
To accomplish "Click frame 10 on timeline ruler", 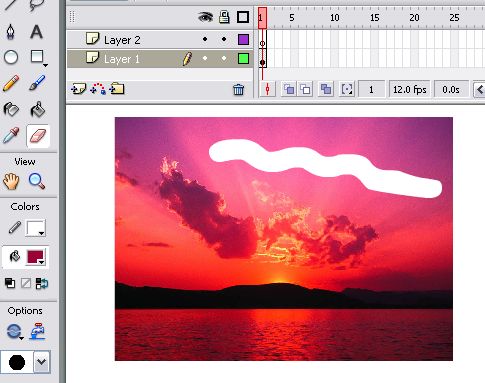I will (x=334, y=18).
